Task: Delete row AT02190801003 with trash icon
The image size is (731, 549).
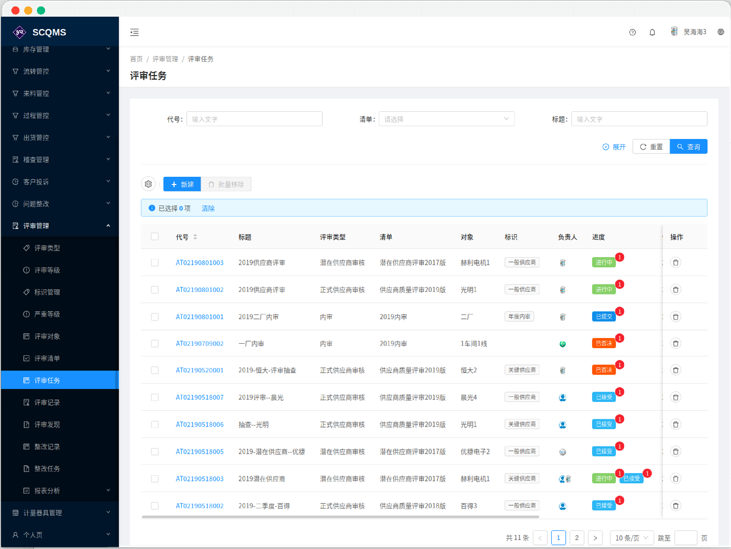Action: click(675, 263)
